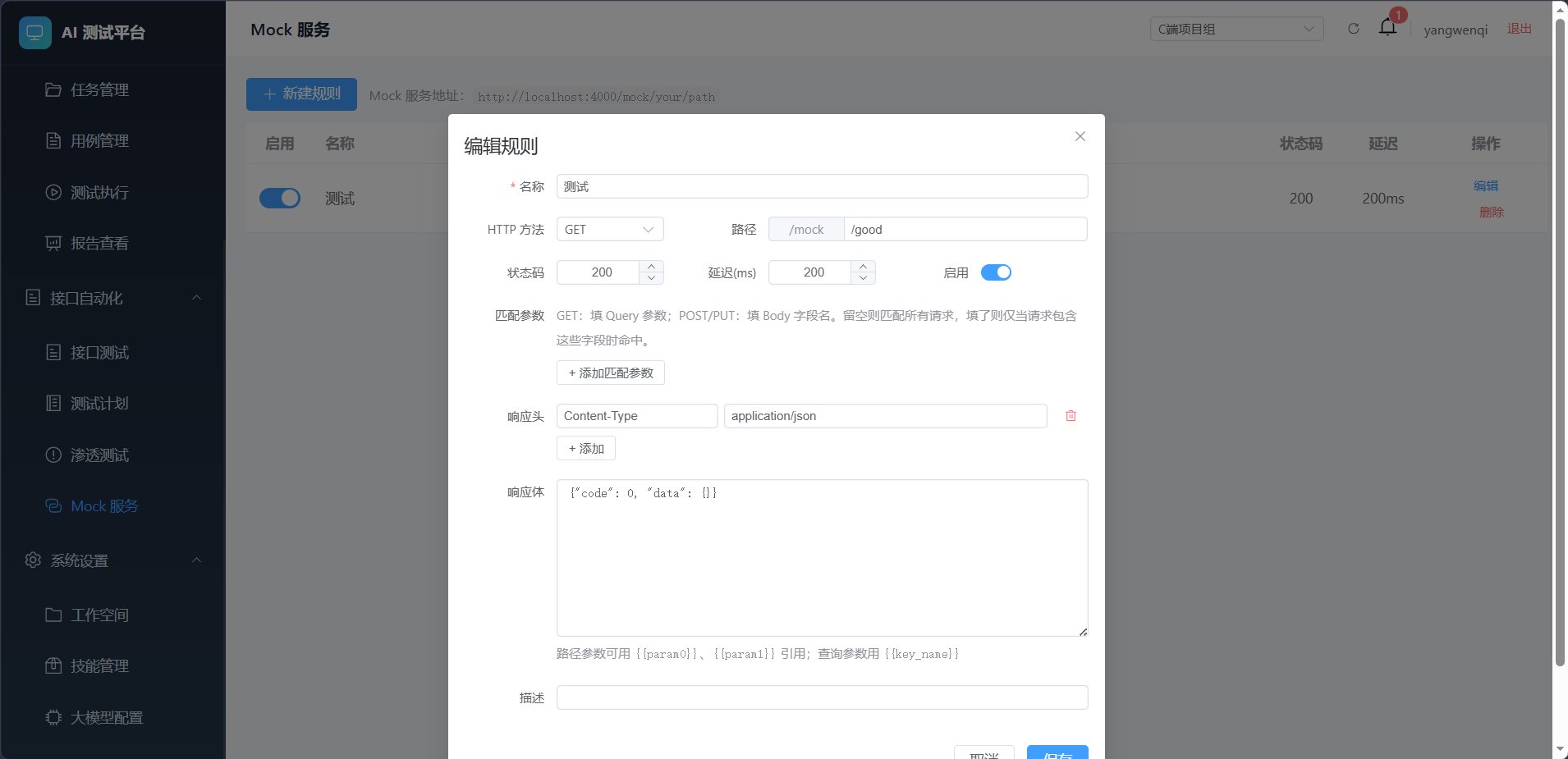Collapse the 接口自动化 menu group
This screenshot has width=1568, height=759.
(113, 298)
